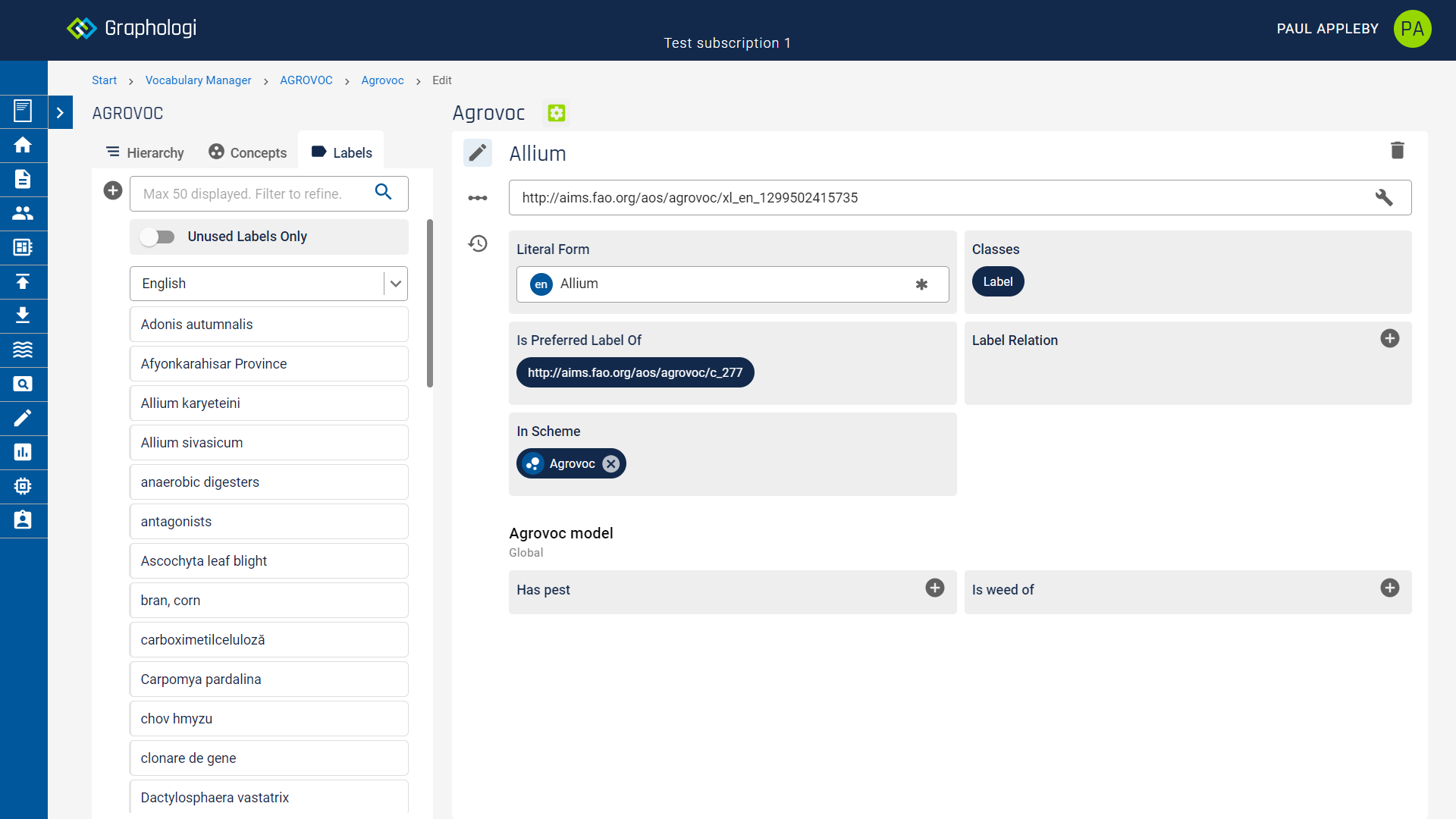Click the Label class chip
The image size is (1456, 819).
[x=998, y=281]
